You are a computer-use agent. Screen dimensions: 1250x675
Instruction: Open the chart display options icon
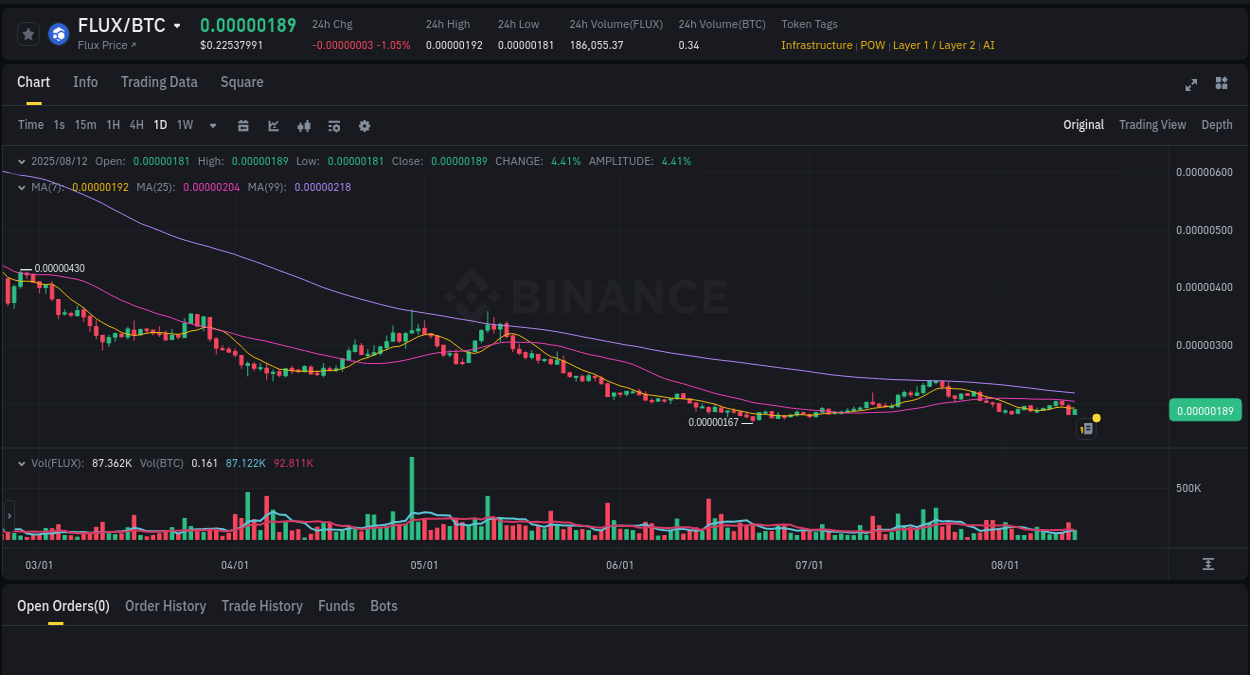[x=334, y=126]
